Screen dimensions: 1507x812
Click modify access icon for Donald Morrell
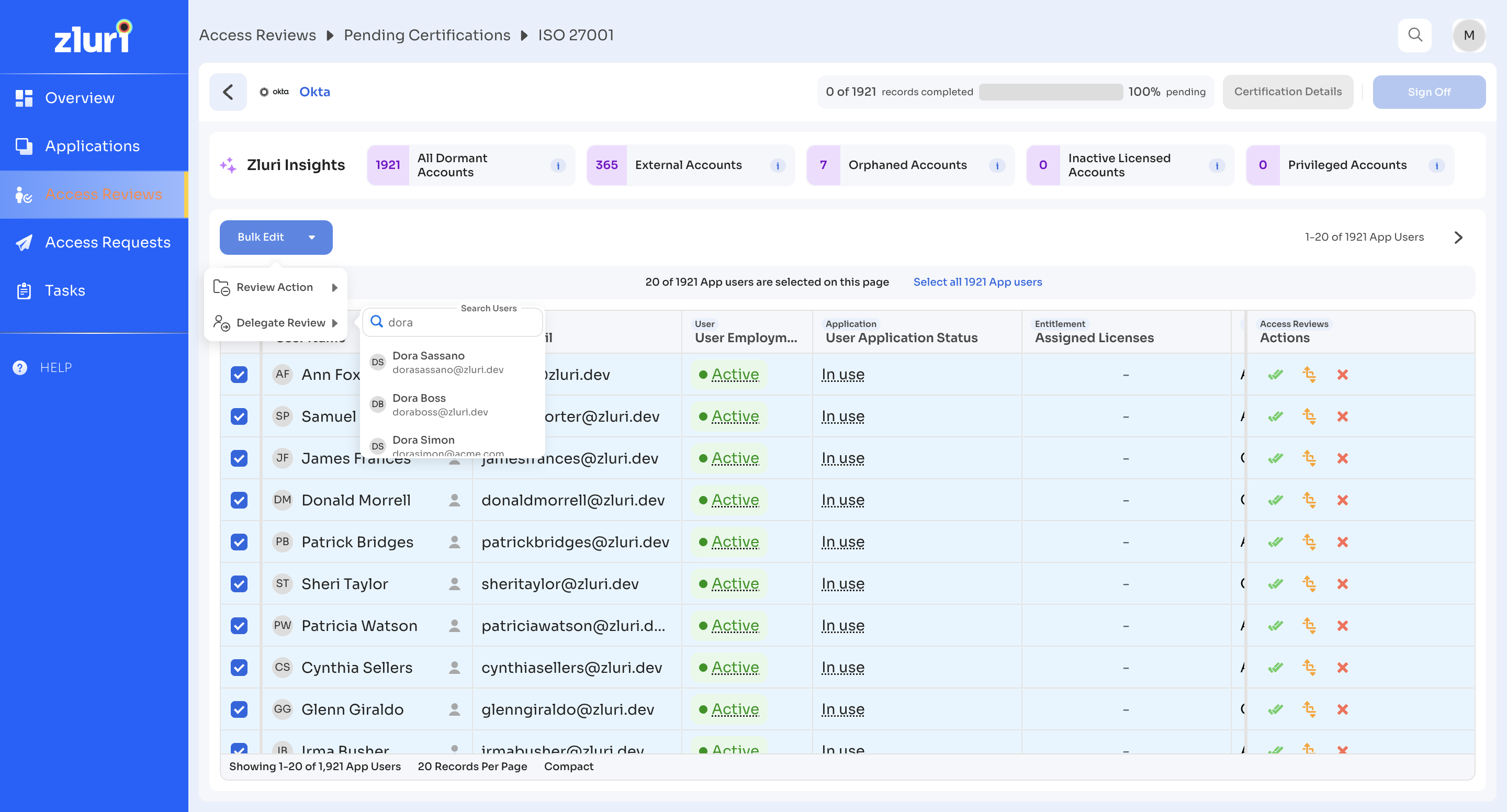click(x=1309, y=500)
